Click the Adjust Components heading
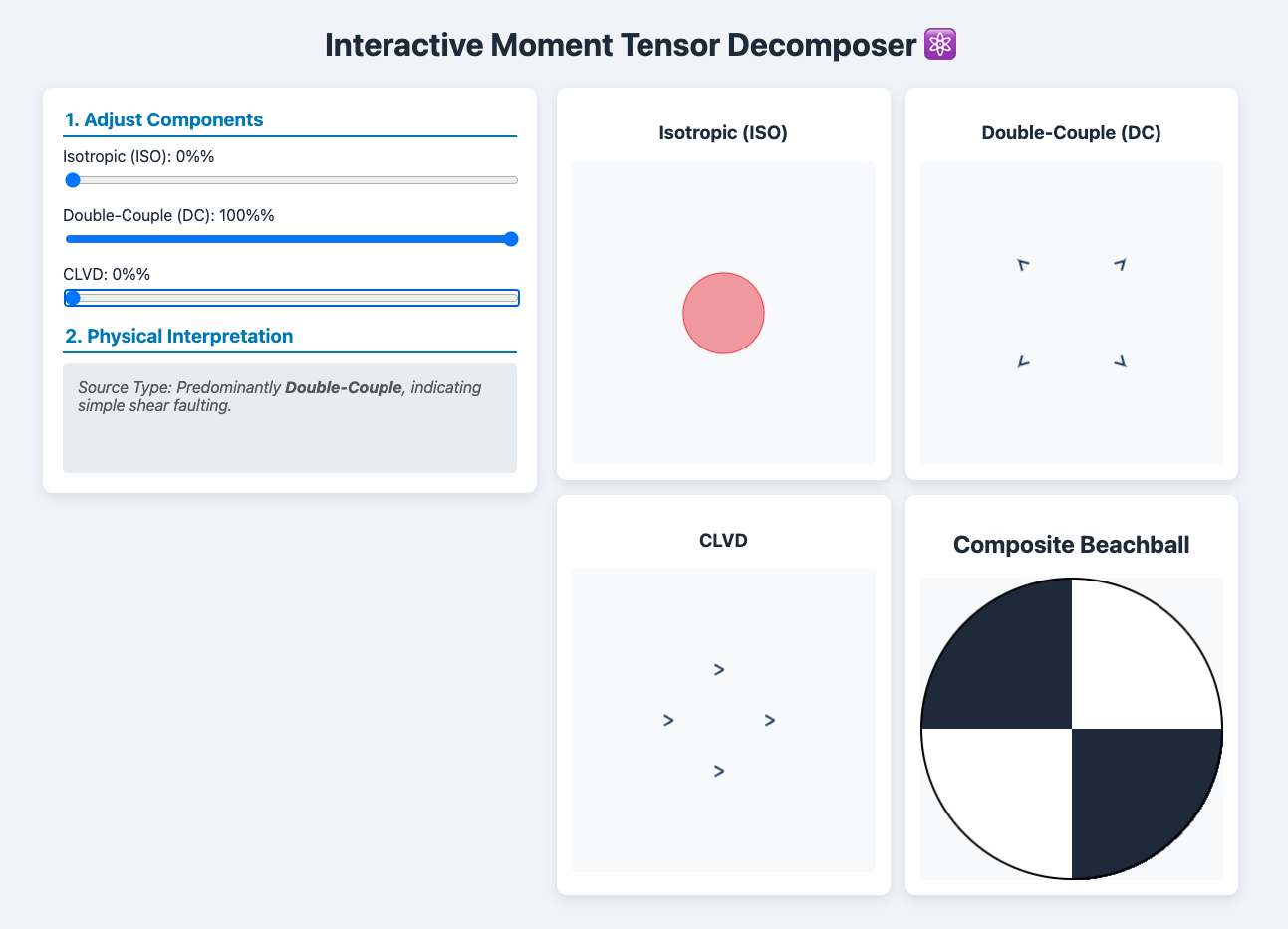Image resolution: width=1288 pixels, height=929 pixels. pyautogui.click(x=164, y=120)
